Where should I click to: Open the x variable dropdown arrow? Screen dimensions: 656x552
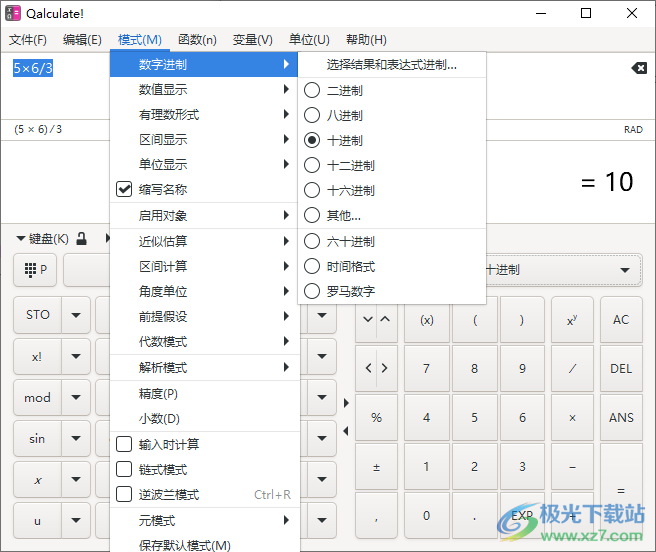(x=76, y=479)
